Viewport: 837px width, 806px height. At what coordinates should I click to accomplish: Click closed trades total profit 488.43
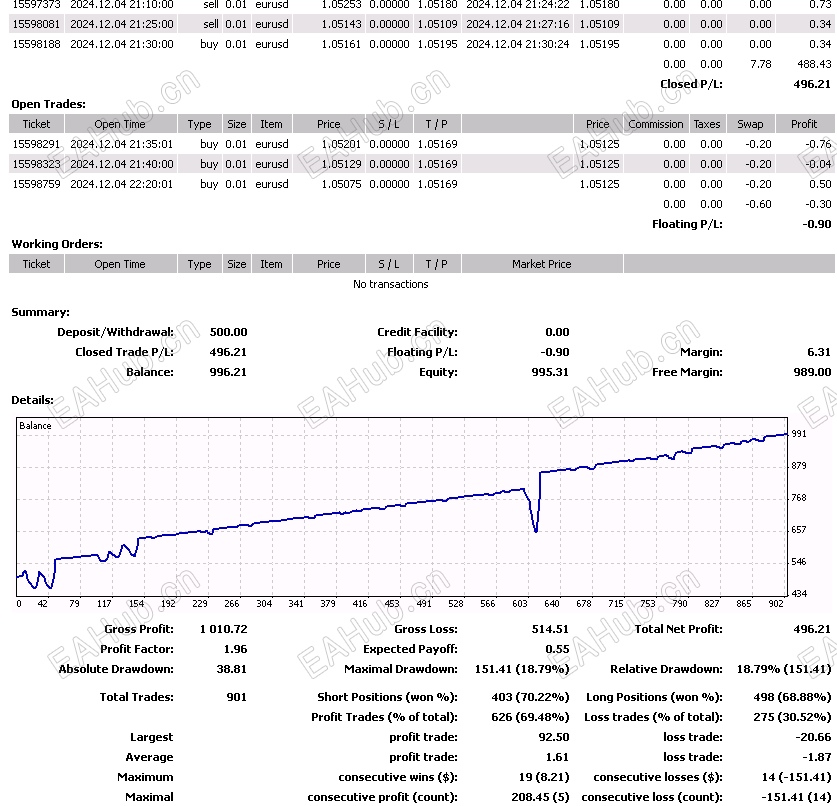point(814,64)
